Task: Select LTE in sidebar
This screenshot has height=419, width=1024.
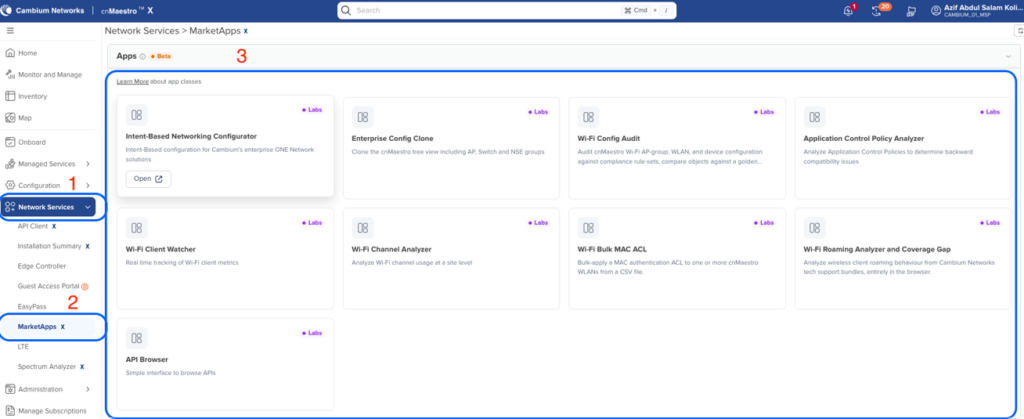Action: [24, 347]
